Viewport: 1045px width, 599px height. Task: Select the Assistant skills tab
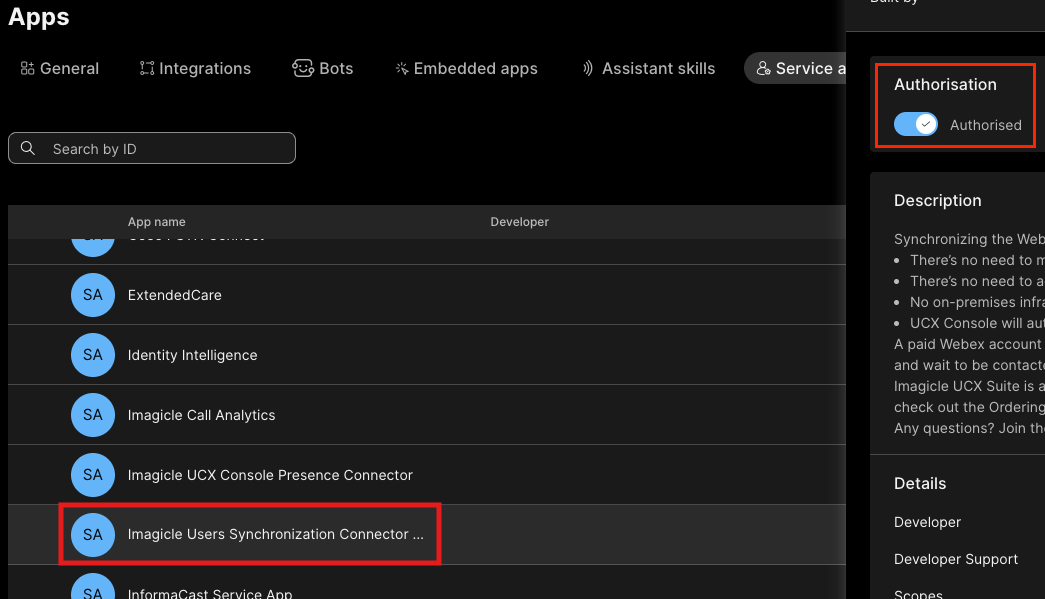(x=648, y=68)
